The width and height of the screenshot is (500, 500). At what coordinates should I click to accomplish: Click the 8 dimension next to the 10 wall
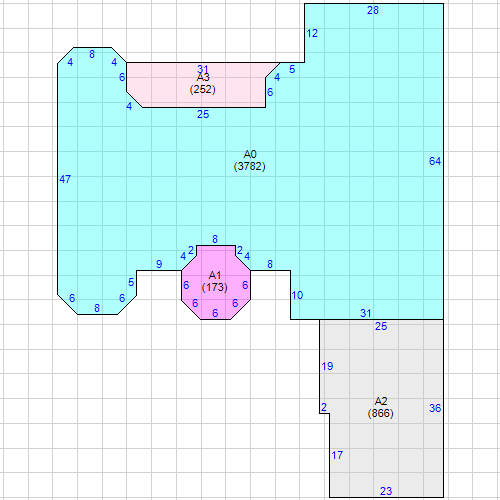point(270,264)
